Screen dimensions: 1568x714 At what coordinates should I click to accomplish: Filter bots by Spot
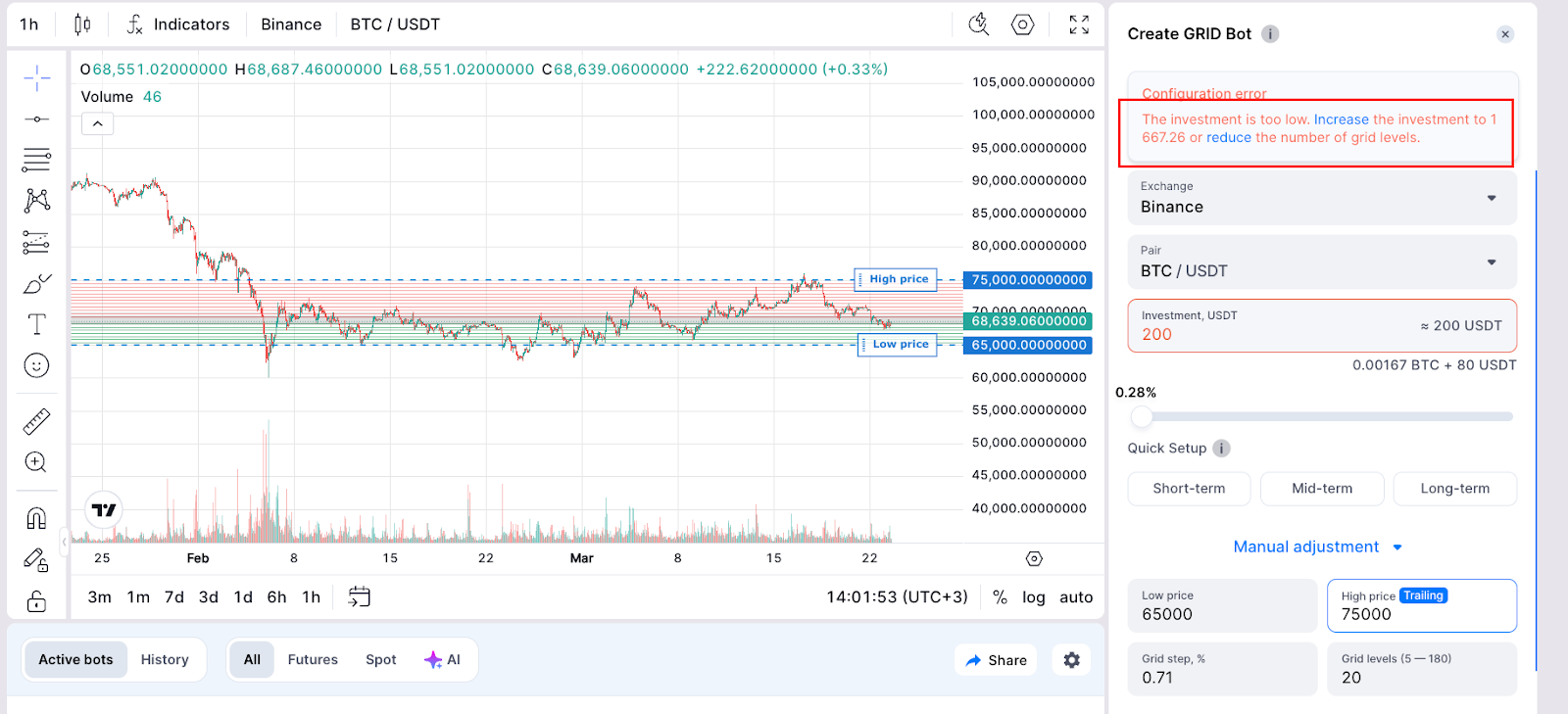[381, 659]
